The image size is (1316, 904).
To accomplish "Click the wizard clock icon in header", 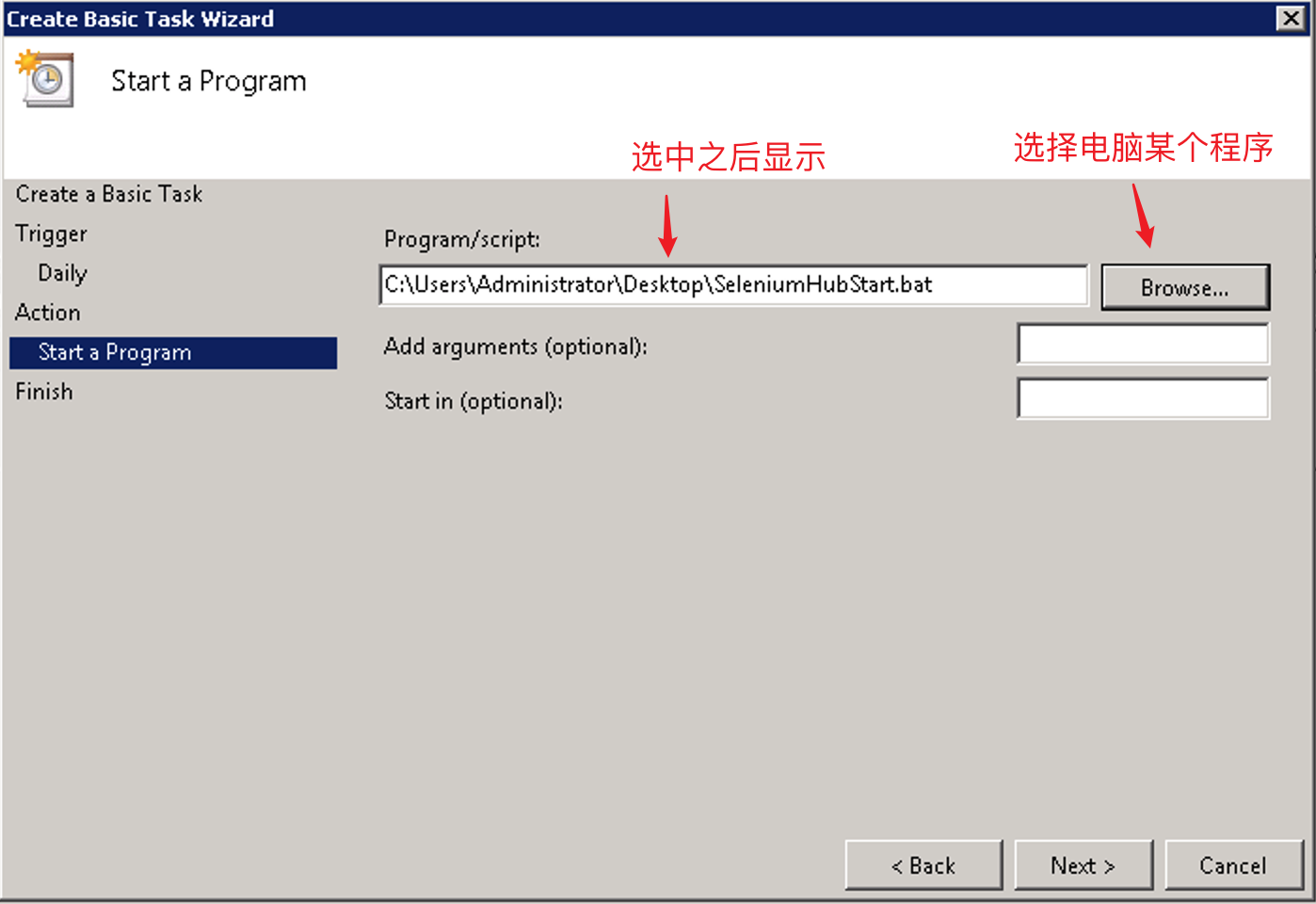I will (44, 78).
